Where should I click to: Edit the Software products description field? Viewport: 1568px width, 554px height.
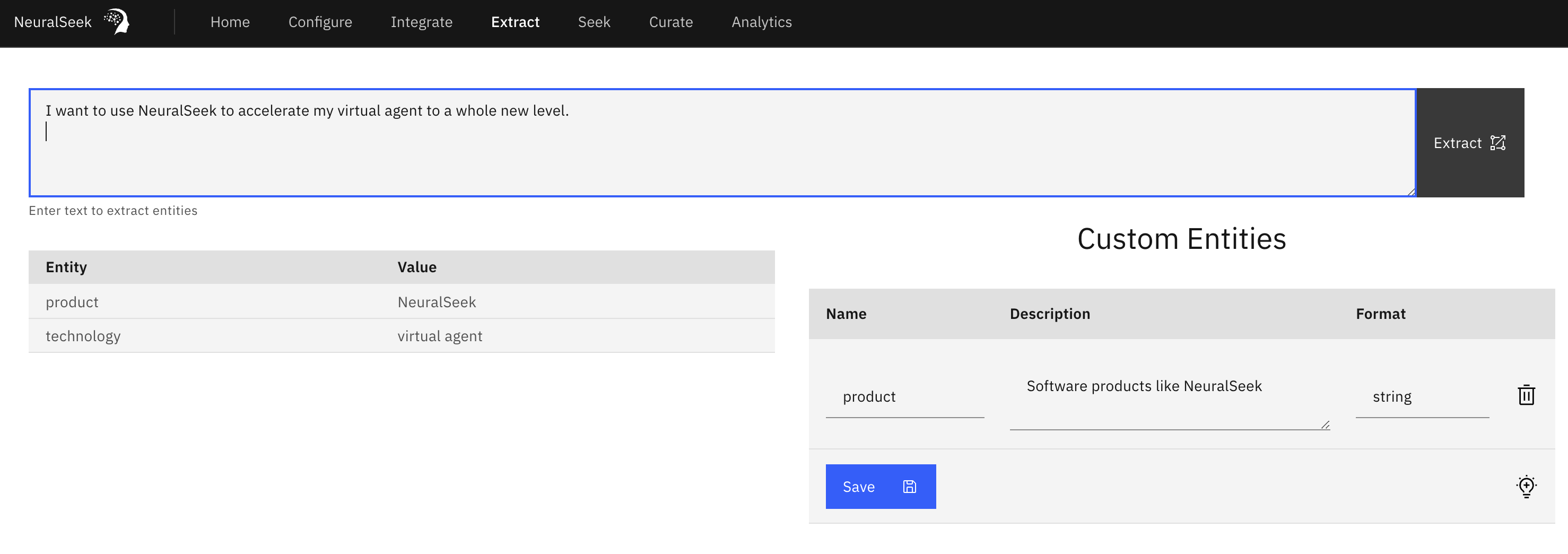tap(1169, 397)
